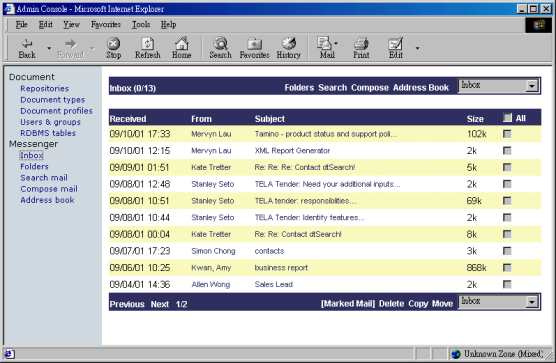
Task: Open the 'business report' mail subject
Action: coord(281,268)
